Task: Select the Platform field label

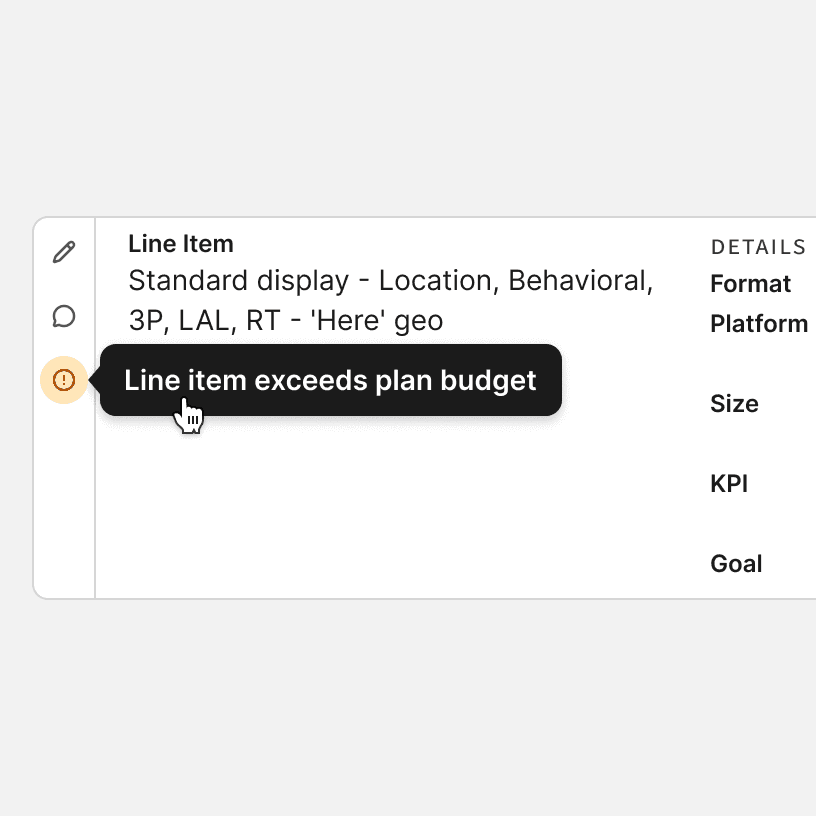Action: point(758,324)
